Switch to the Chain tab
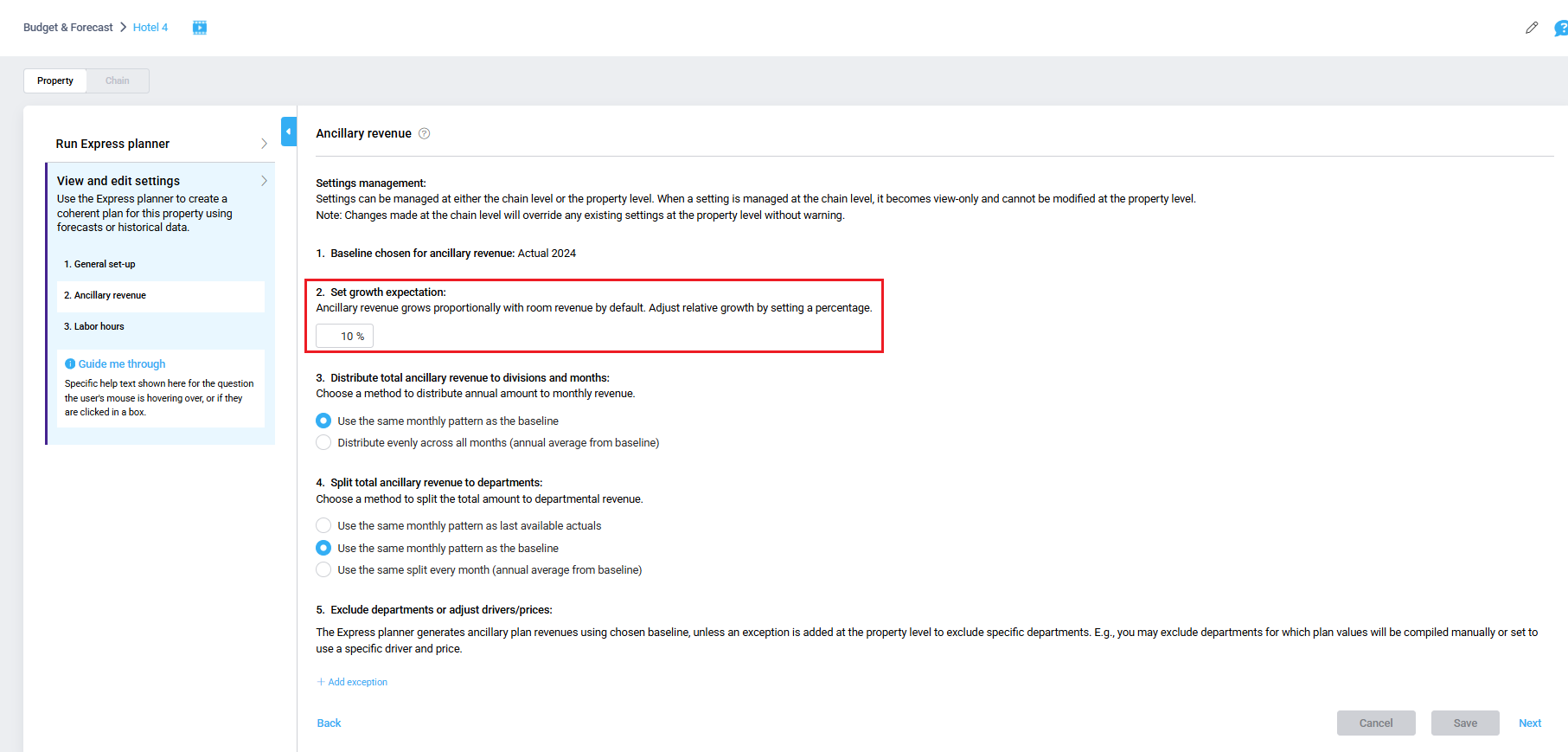Screen dimensions: 1568x752 point(118,80)
